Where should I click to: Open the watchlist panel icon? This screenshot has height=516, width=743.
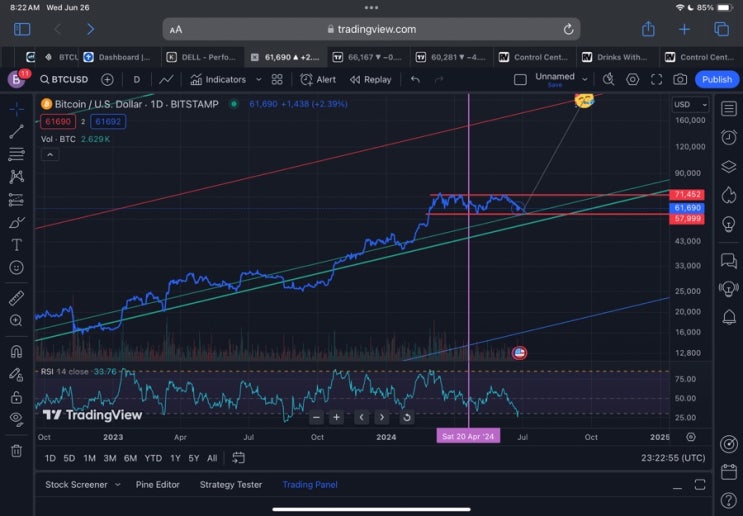click(x=728, y=109)
